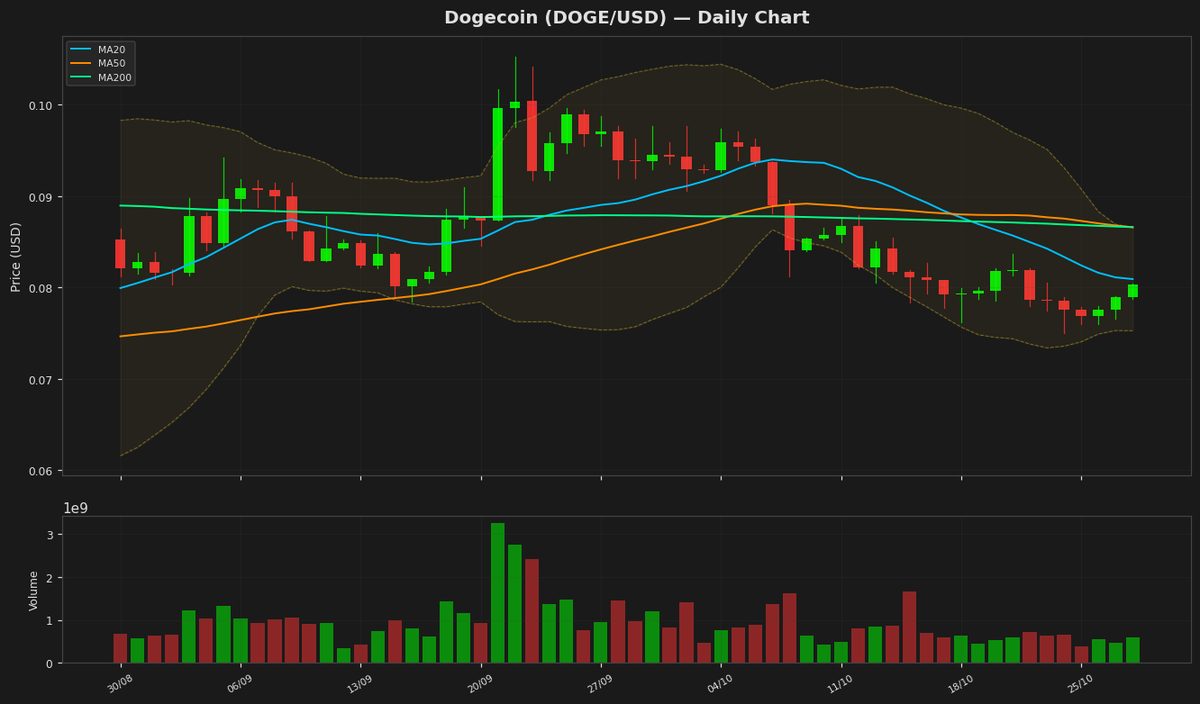Click the first red candlestick at 30/08

120,254
